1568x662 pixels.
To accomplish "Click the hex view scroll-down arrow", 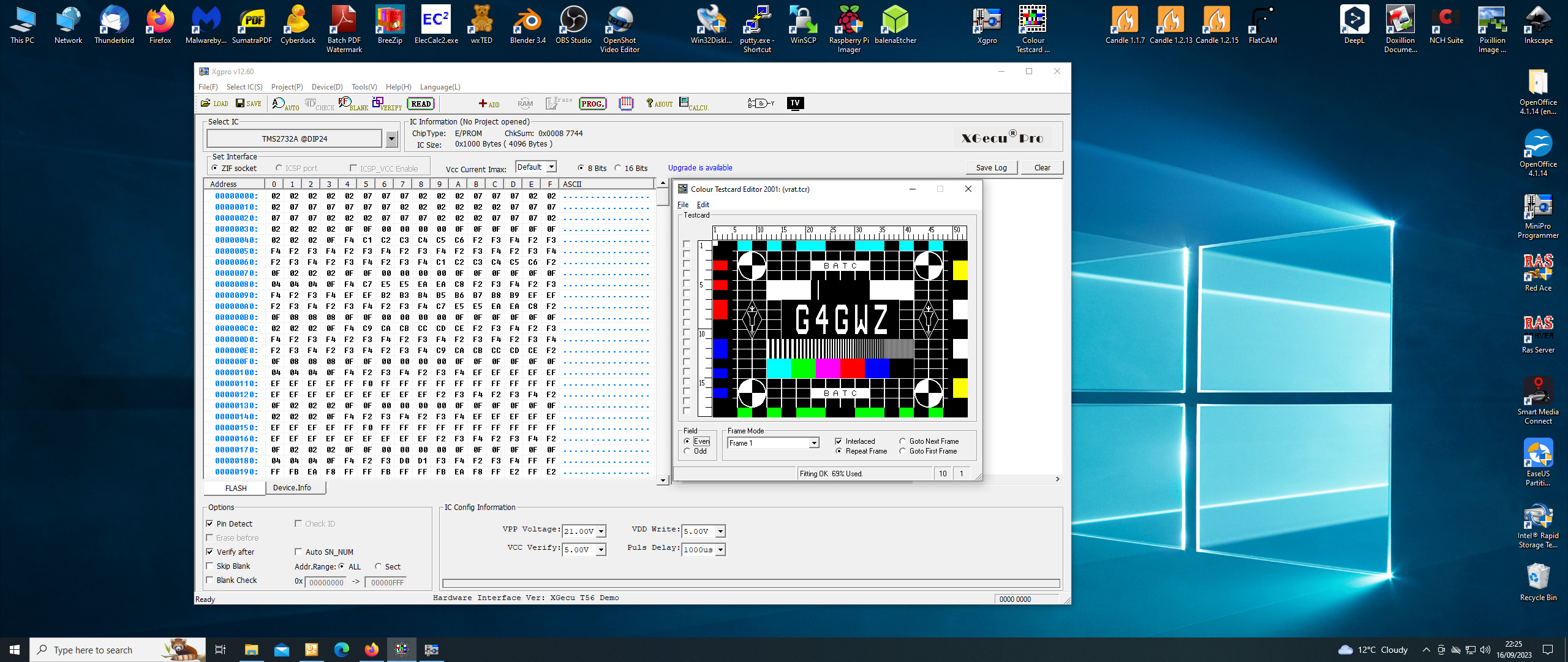I will click(662, 480).
